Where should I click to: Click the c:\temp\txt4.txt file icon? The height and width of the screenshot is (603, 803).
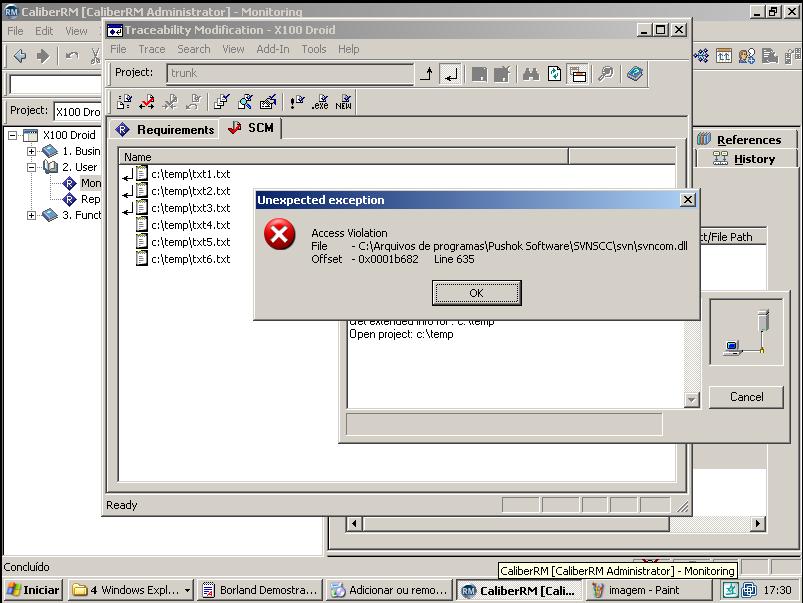(142, 225)
